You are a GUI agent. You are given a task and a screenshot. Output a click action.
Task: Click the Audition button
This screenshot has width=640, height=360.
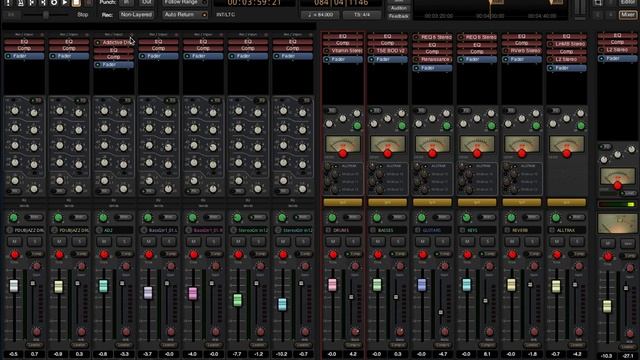coord(399,8)
